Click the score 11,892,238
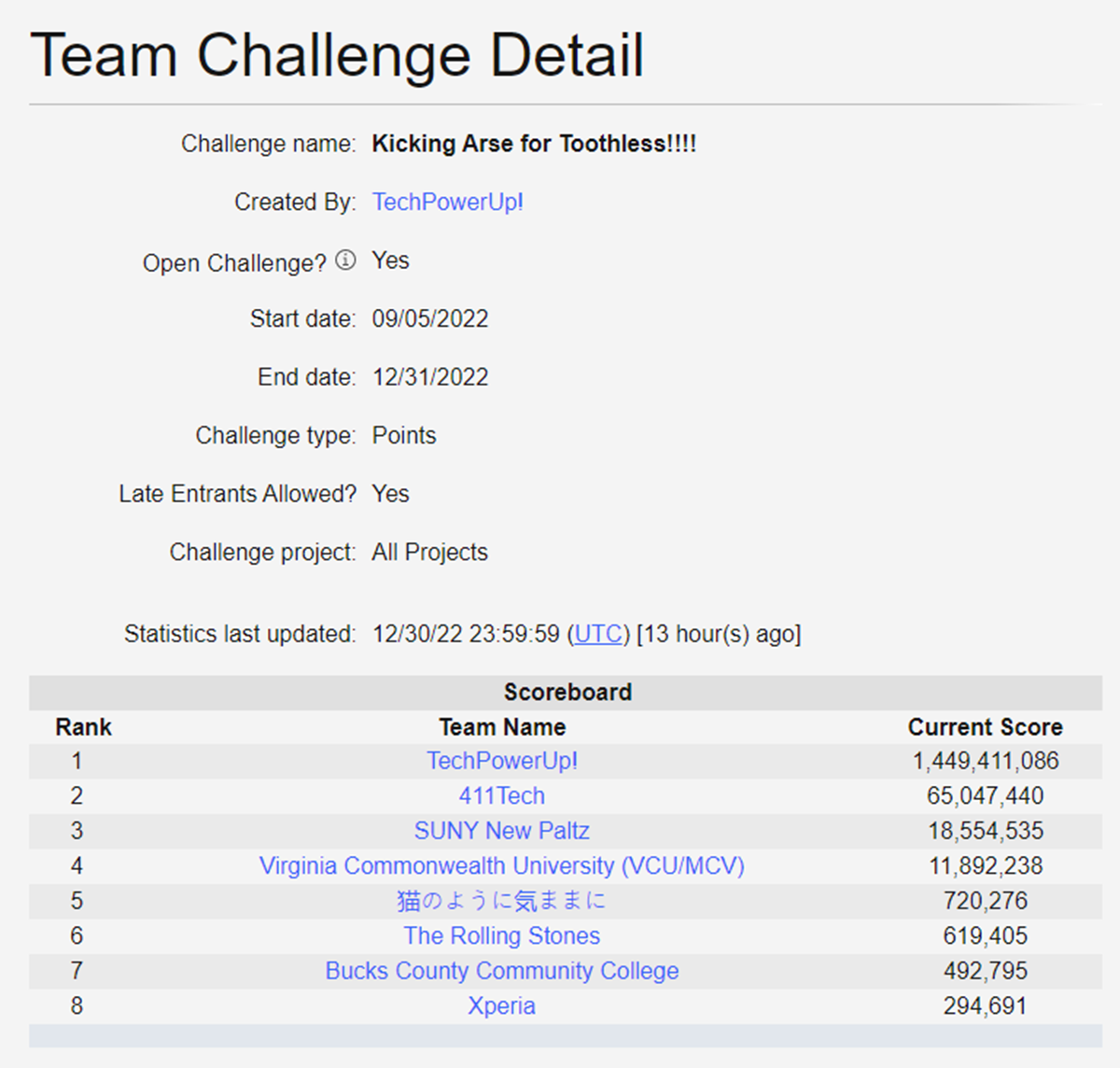The width and height of the screenshot is (1120, 1068). click(x=986, y=865)
